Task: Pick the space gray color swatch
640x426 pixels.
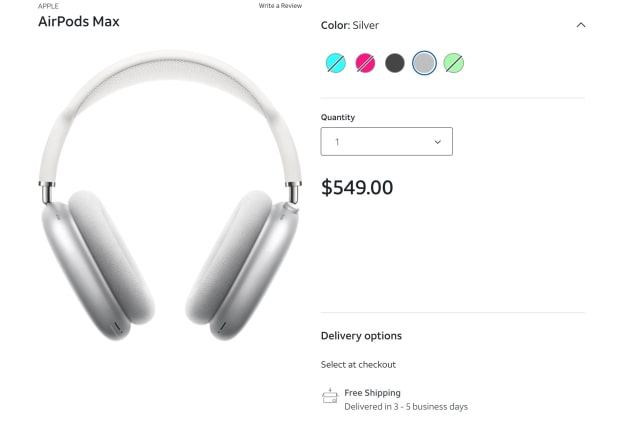Action: 395,64
